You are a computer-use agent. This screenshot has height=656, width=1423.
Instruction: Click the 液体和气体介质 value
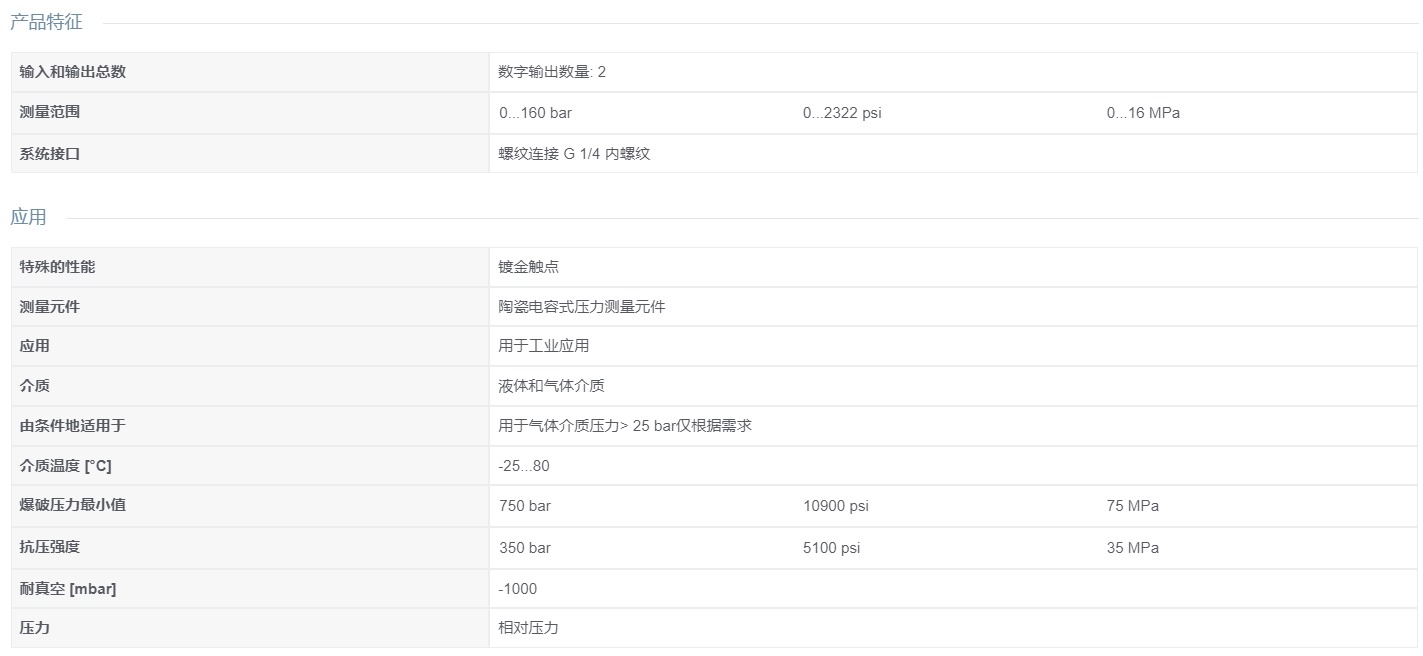tap(551, 386)
